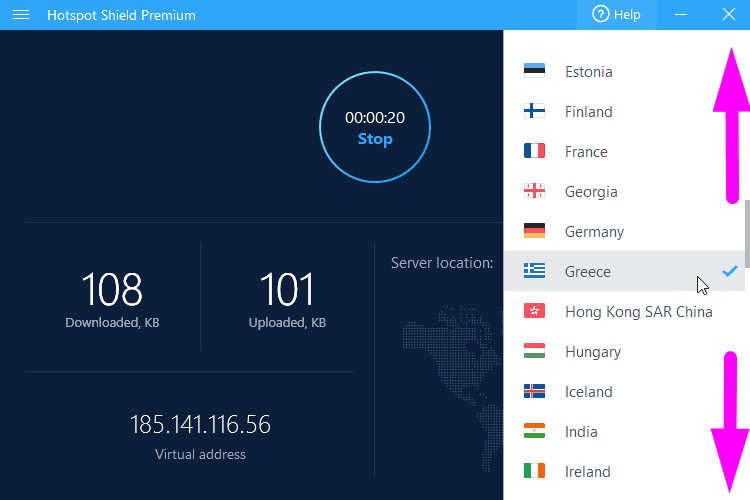
Task: Click the Ireland flag icon
Action: [x=534, y=471]
